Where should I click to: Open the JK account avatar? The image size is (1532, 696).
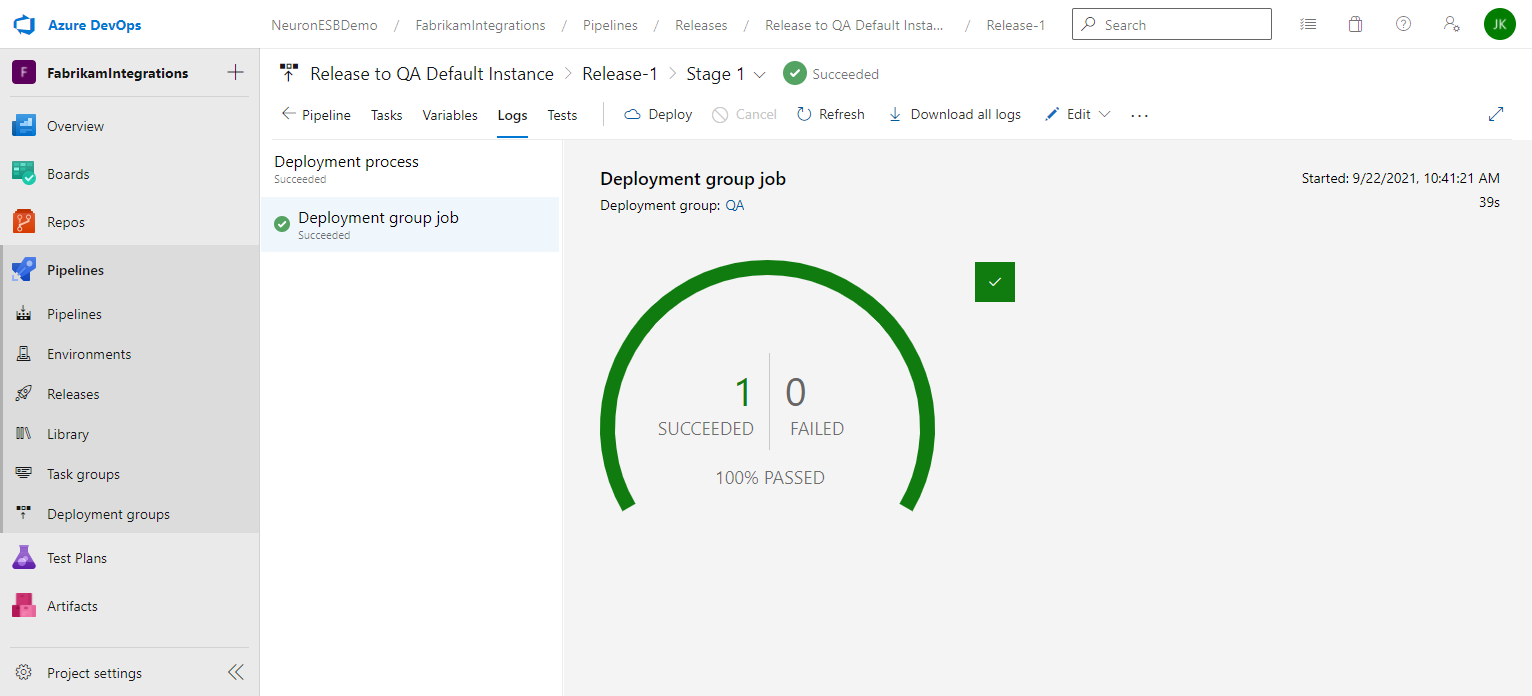click(1500, 25)
